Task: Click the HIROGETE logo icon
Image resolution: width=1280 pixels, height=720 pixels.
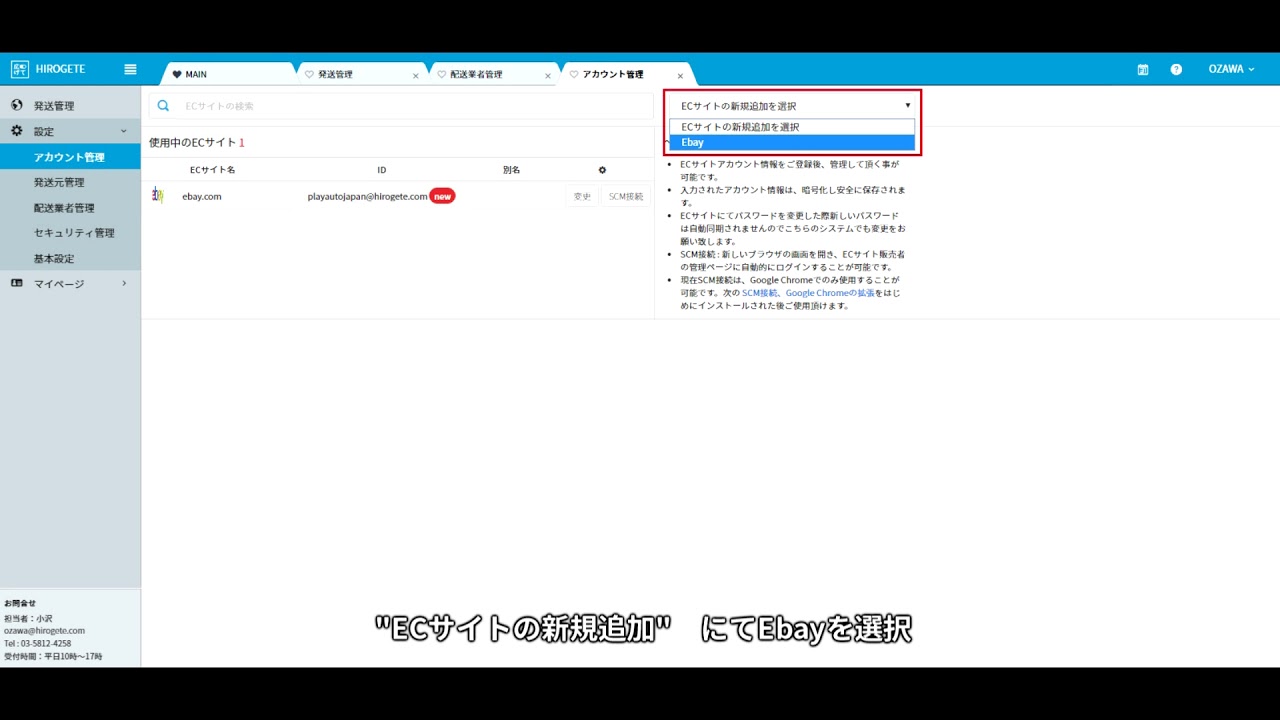Action: pyautogui.click(x=19, y=69)
